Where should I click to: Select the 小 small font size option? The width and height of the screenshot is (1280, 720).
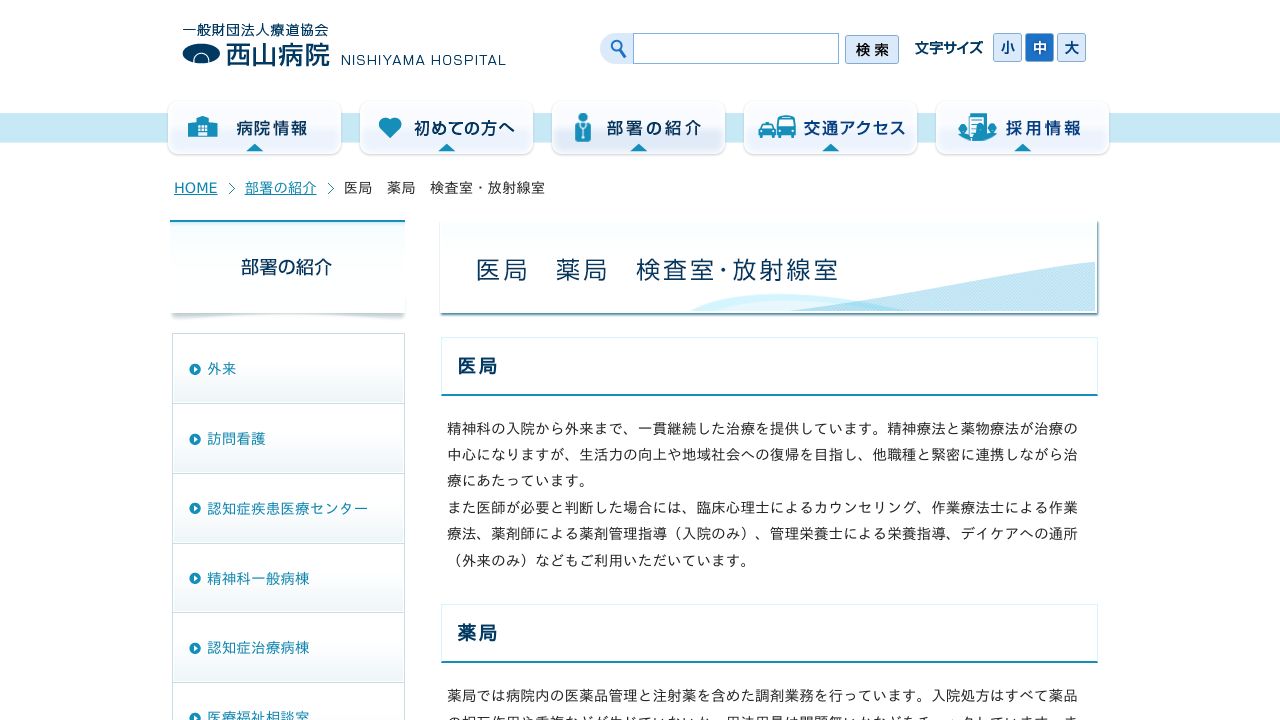coord(1007,47)
